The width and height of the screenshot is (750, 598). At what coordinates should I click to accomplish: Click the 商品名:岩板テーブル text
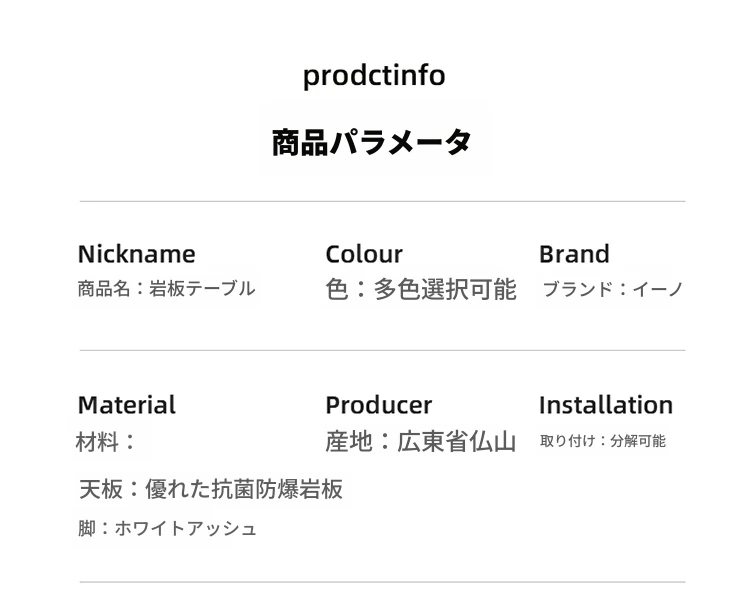[166, 289]
